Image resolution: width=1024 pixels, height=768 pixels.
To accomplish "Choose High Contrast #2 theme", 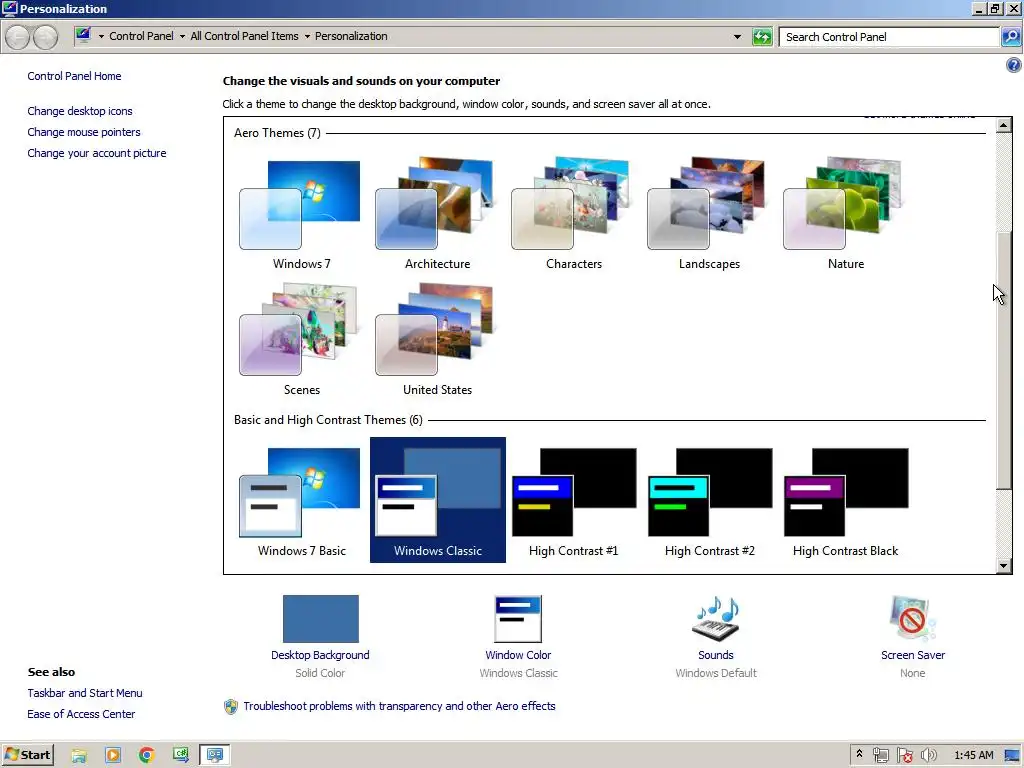I will click(x=709, y=500).
